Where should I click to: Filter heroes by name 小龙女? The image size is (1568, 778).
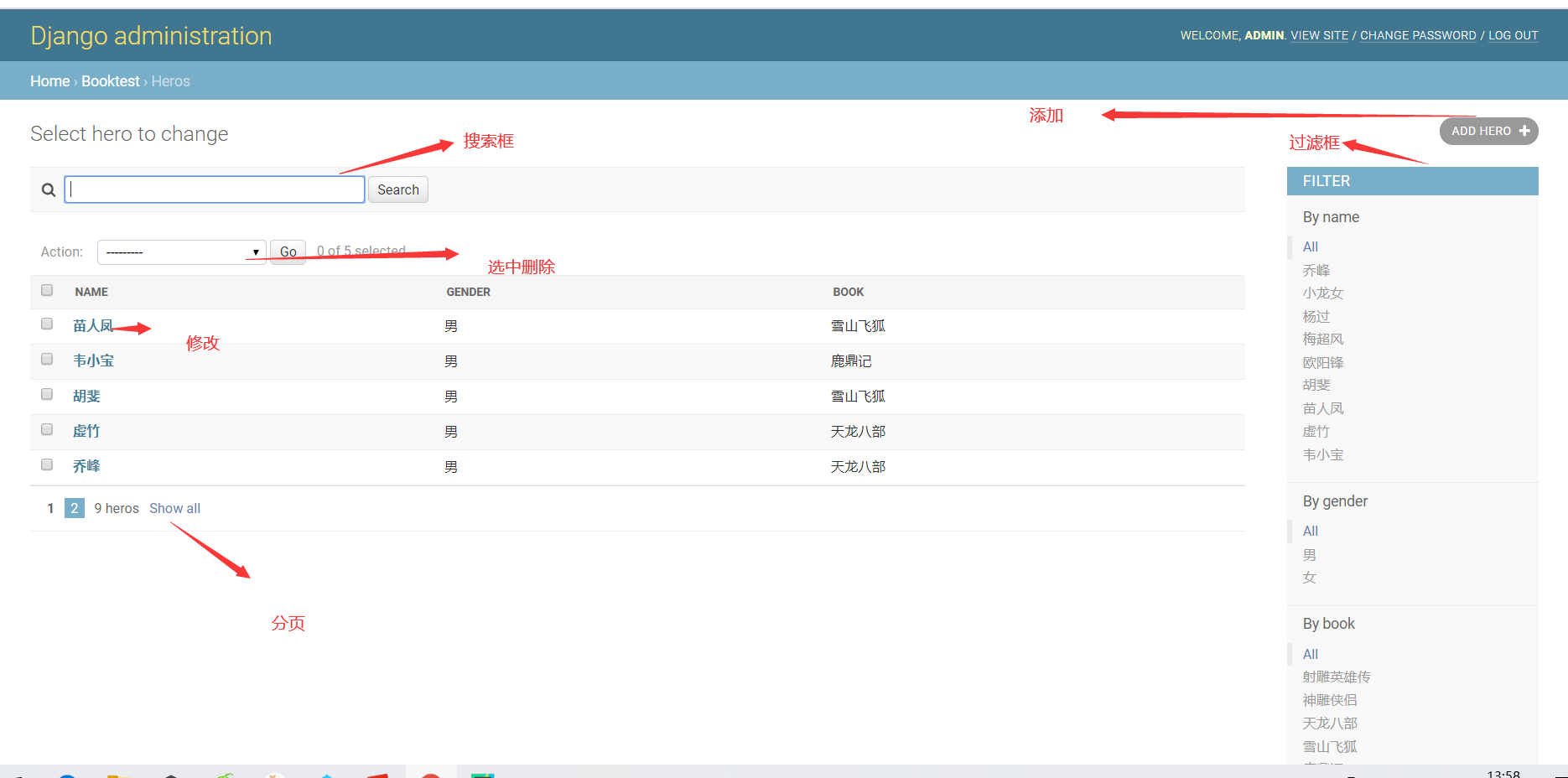(1322, 293)
